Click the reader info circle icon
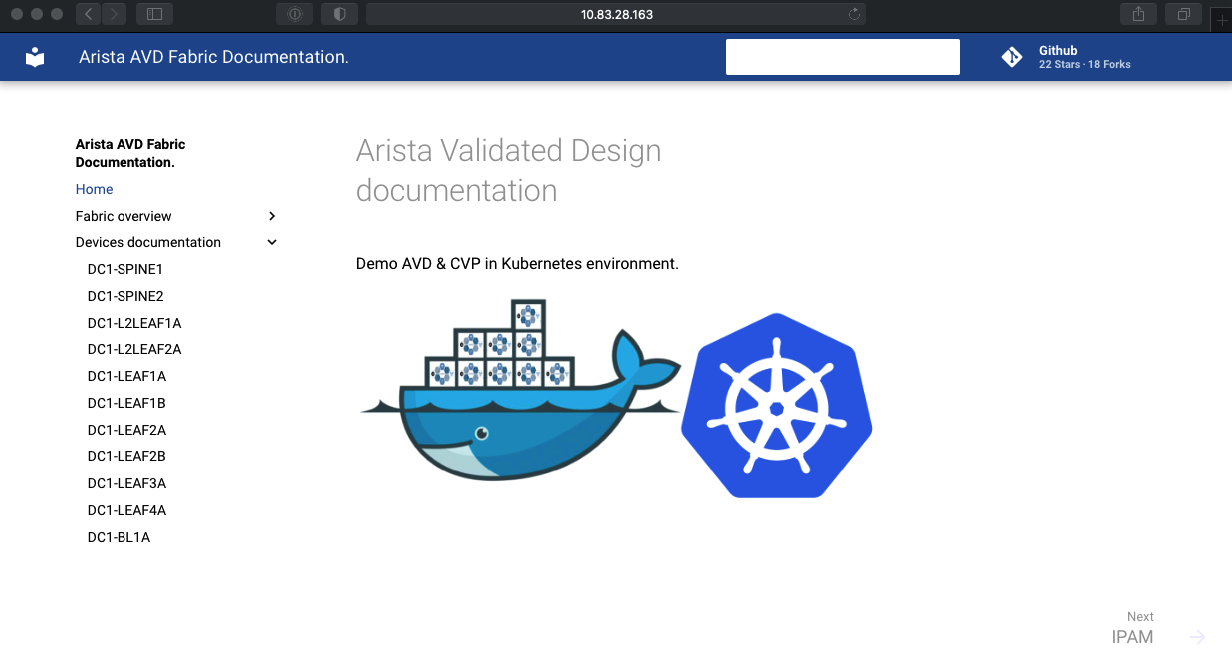 click(x=295, y=14)
